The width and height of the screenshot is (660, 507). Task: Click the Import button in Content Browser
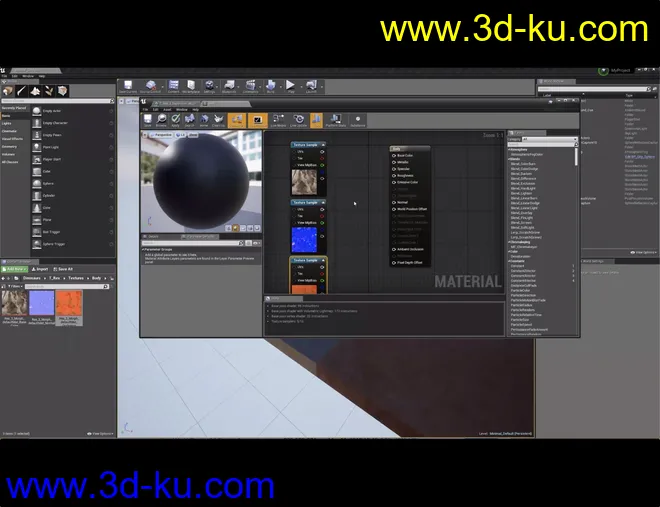[40, 269]
